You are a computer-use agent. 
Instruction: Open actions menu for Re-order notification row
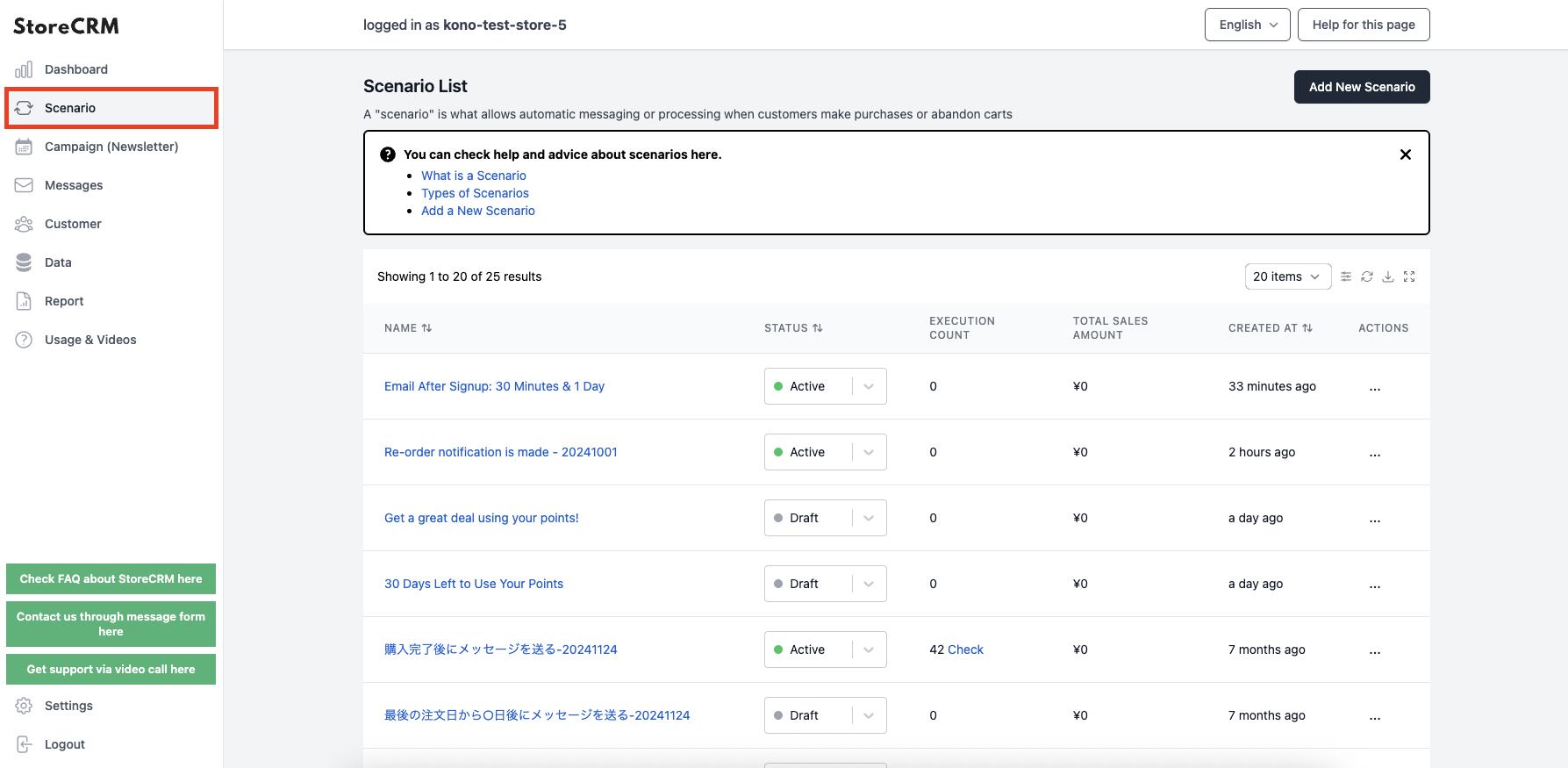1375,453
